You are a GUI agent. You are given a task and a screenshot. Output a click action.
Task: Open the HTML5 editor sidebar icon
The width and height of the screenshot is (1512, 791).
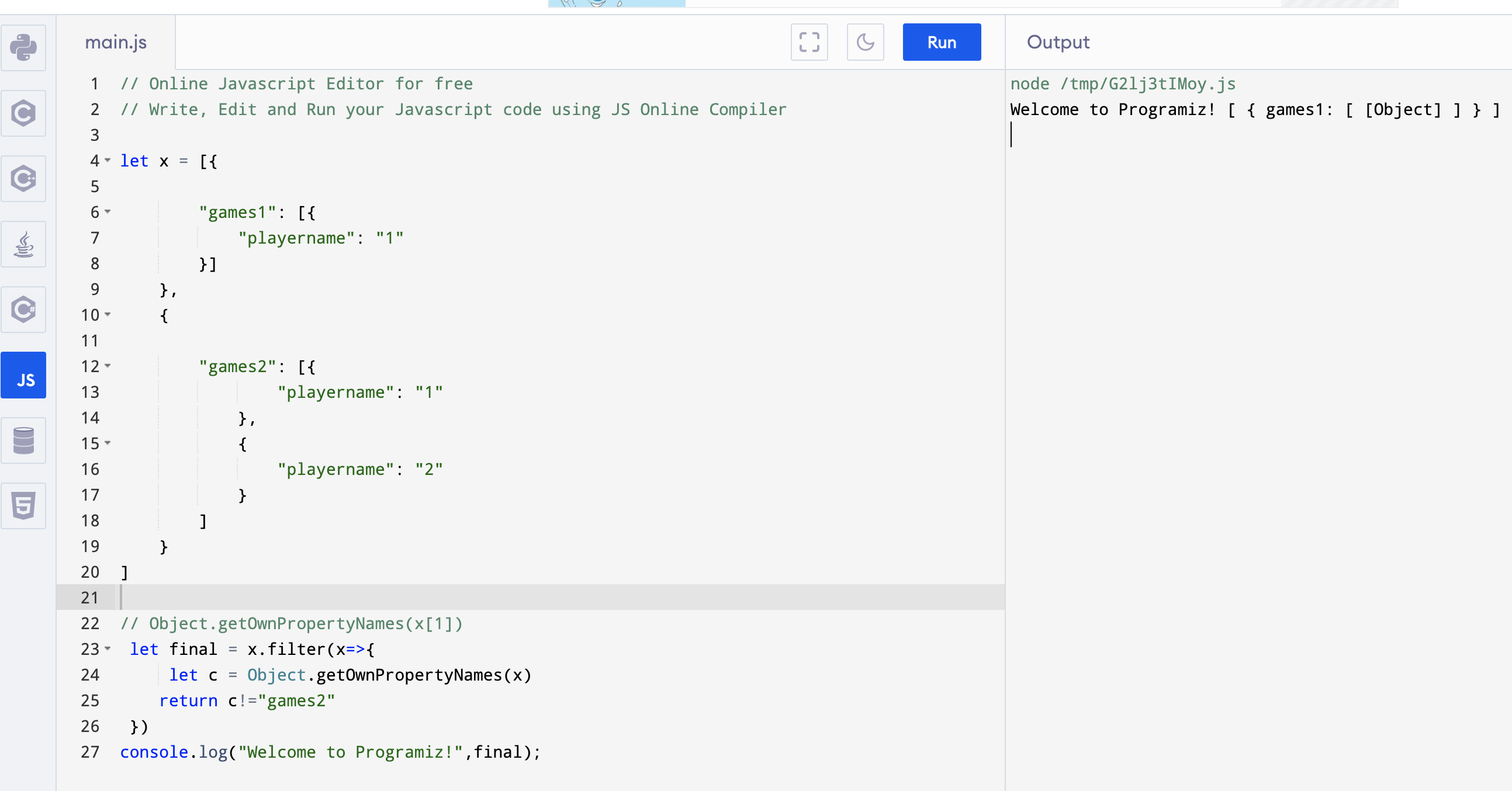pyautogui.click(x=23, y=506)
